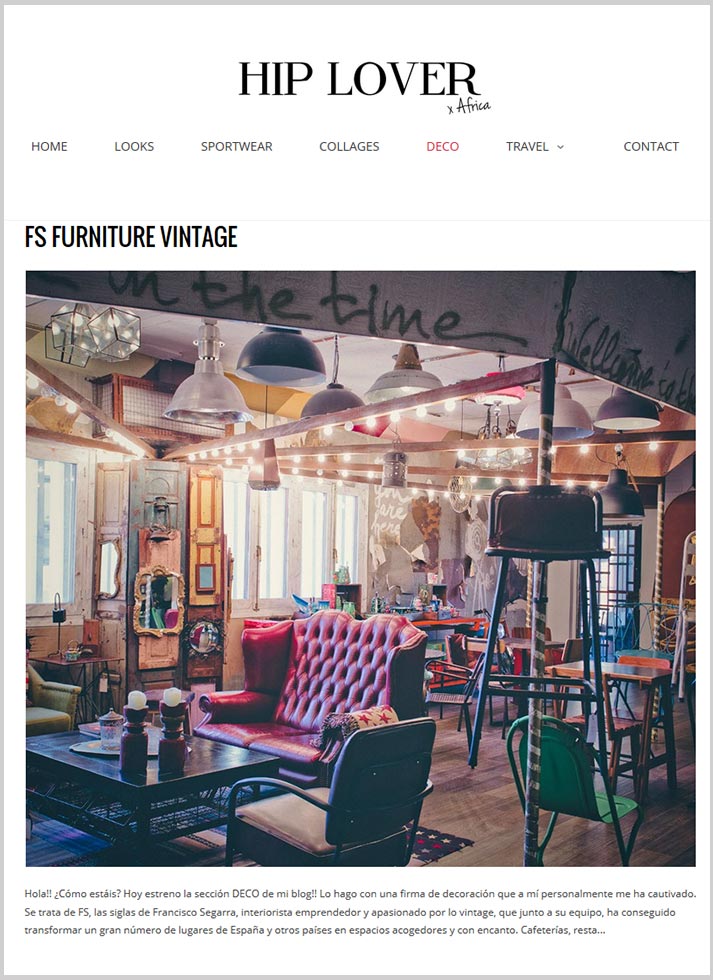This screenshot has height=980, width=713.
Task: Click the trailing ellipsis after 'Cafeterías, resta'
Action: 601,930
